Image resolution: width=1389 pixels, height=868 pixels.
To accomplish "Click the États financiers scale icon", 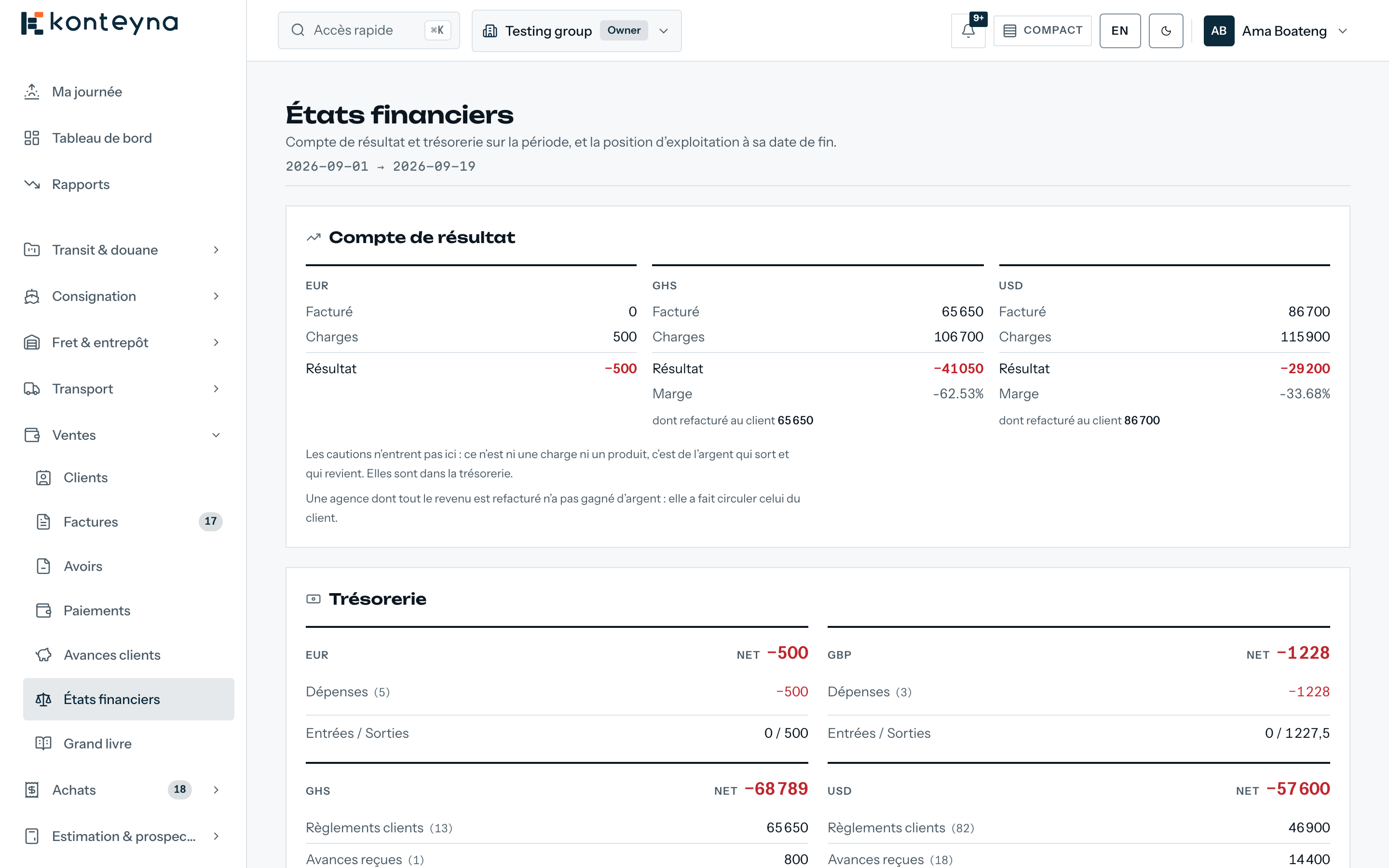I will [43, 699].
